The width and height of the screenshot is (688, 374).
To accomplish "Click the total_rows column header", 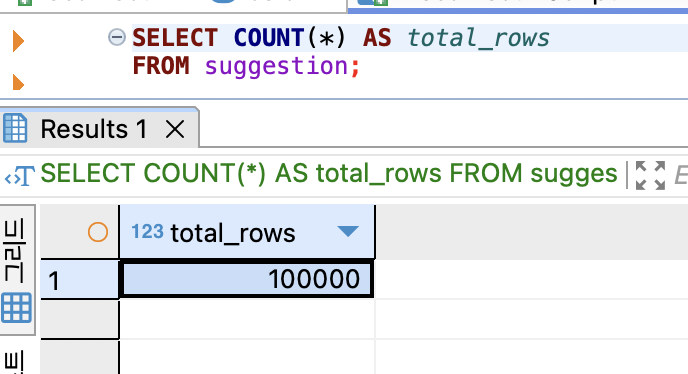I will pyautogui.click(x=247, y=232).
